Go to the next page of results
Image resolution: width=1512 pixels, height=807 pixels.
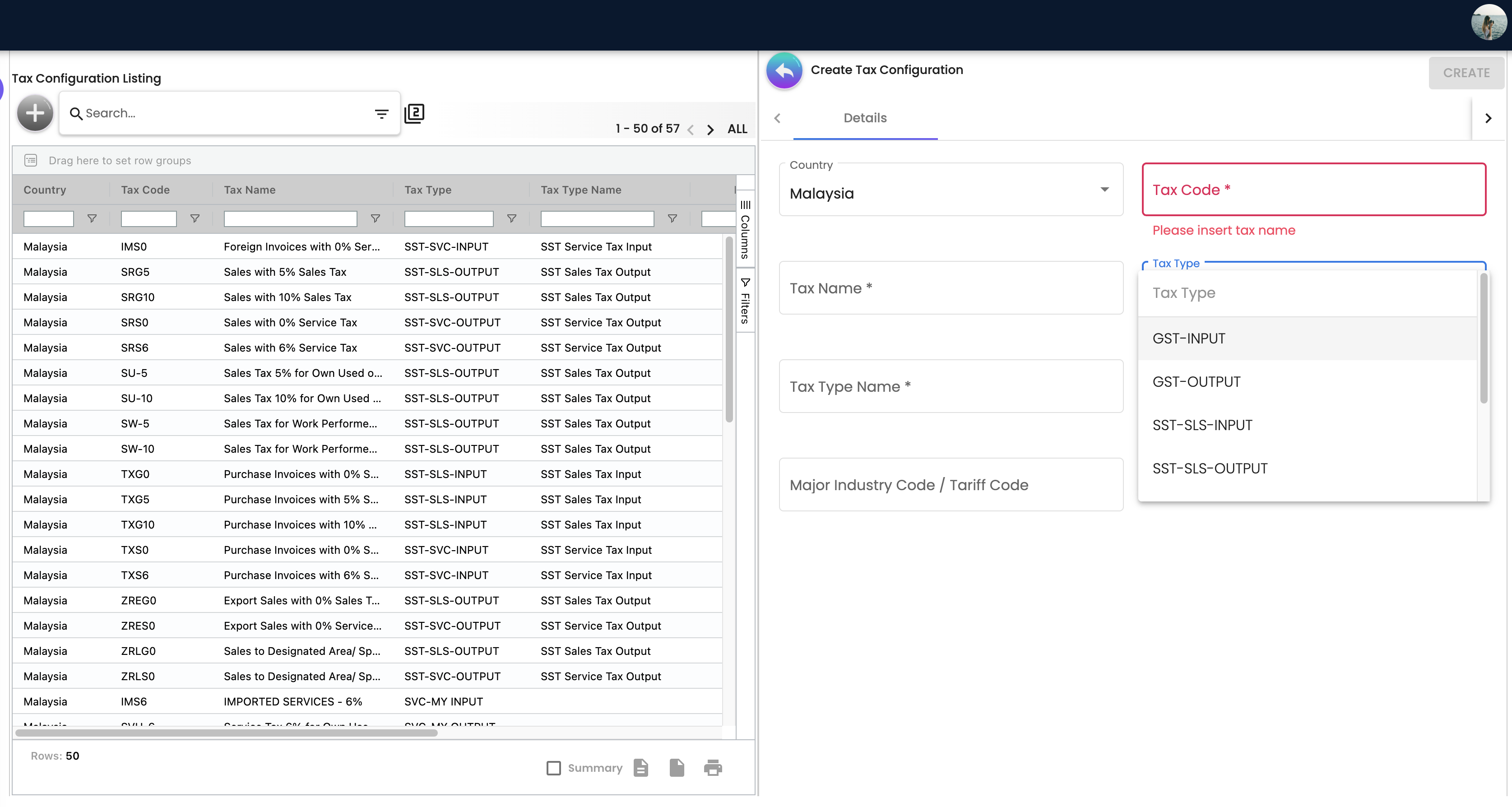710,129
